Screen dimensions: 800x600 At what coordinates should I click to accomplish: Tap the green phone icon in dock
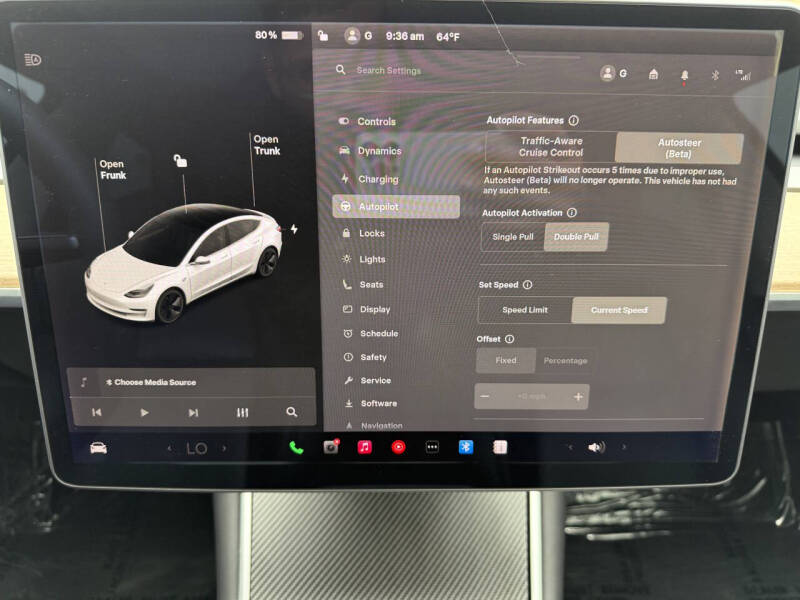[x=296, y=447]
